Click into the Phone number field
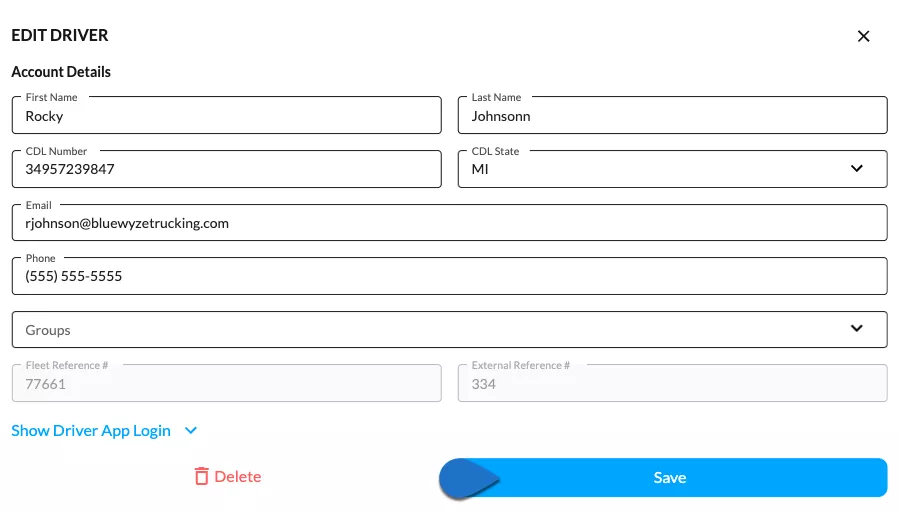This screenshot has width=899, height=512. tap(450, 276)
